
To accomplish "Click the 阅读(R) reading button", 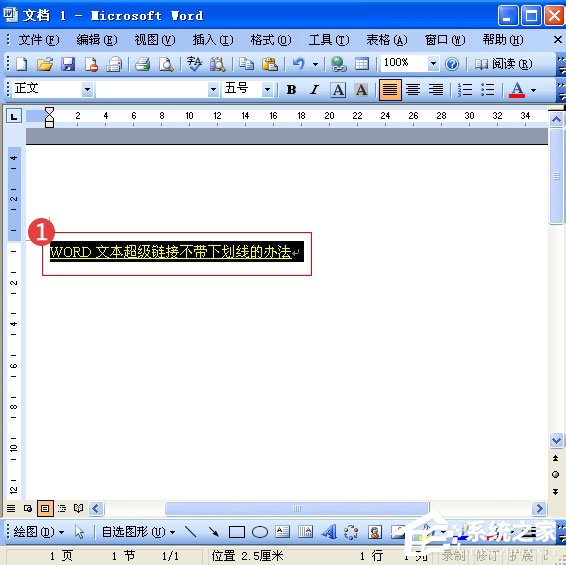I will (x=503, y=64).
